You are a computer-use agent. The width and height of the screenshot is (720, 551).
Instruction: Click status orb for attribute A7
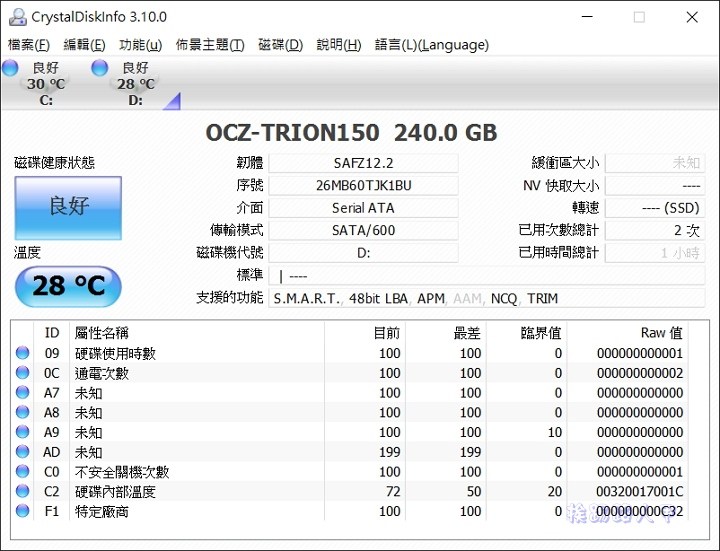click(22, 392)
